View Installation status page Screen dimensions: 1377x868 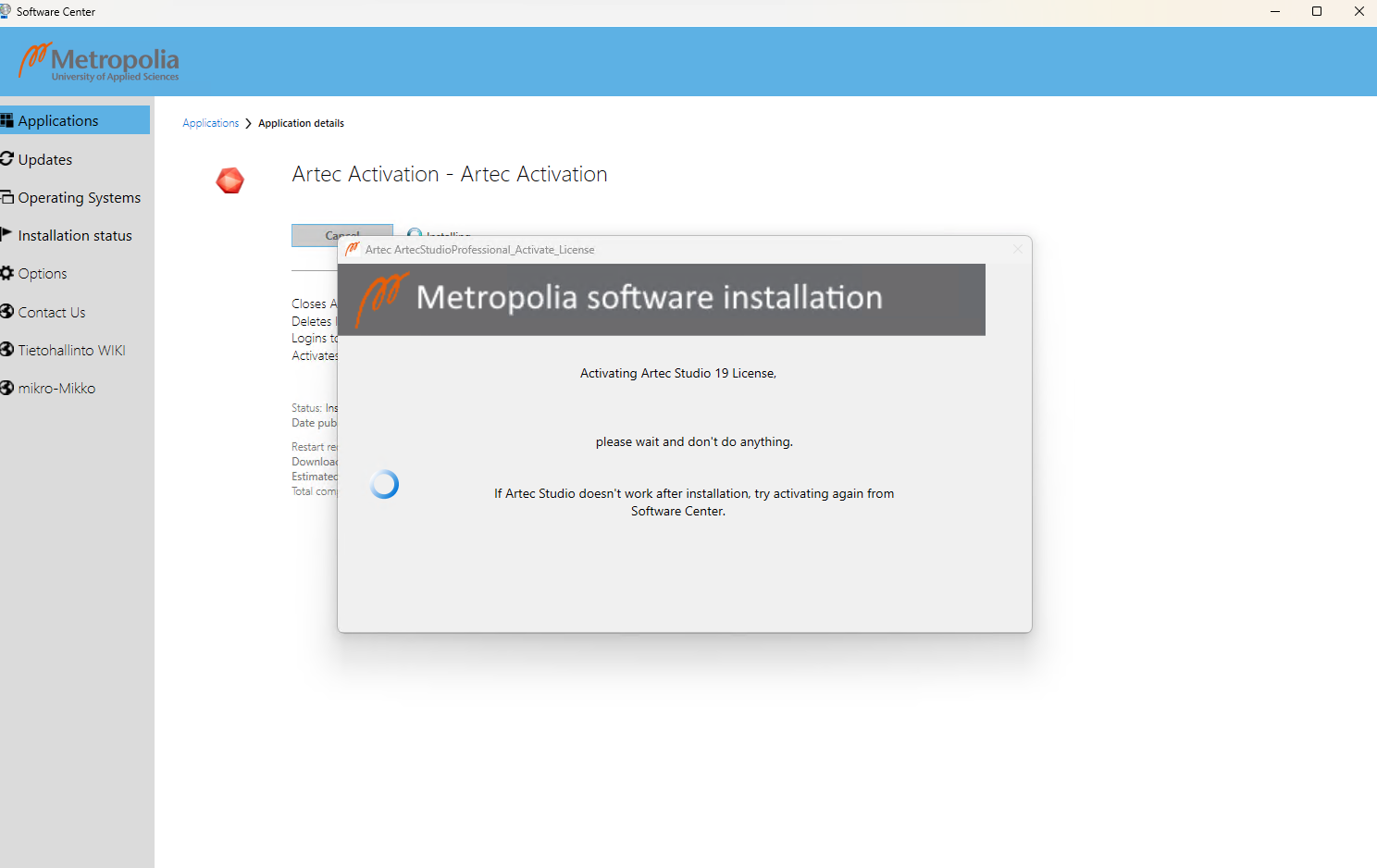click(75, 235)
